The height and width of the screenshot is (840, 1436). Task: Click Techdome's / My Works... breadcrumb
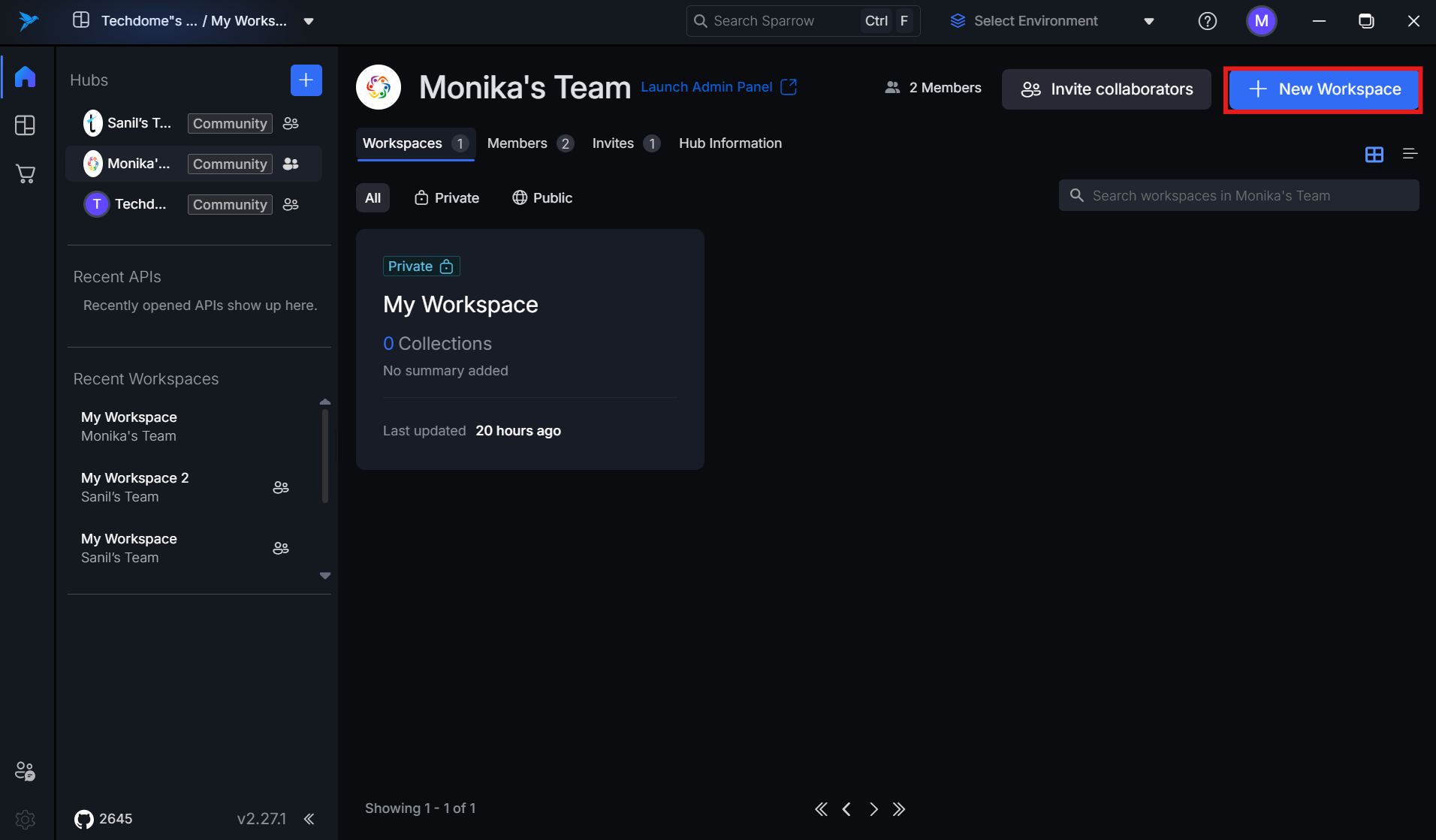(194, 21)
